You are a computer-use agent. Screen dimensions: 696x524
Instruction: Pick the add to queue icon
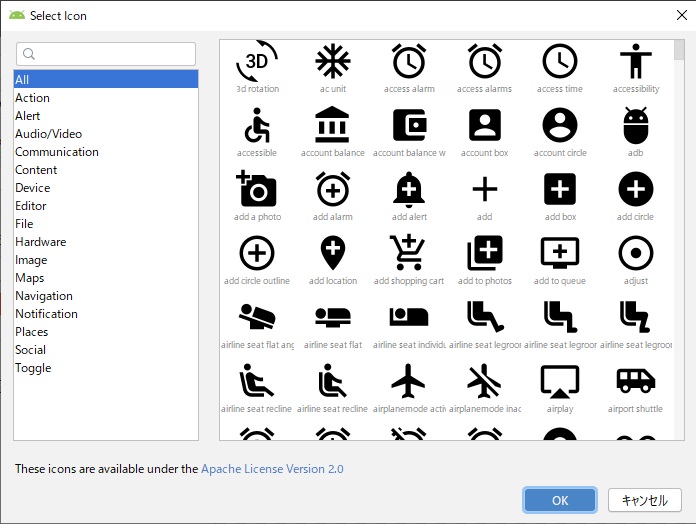[560, 253]
